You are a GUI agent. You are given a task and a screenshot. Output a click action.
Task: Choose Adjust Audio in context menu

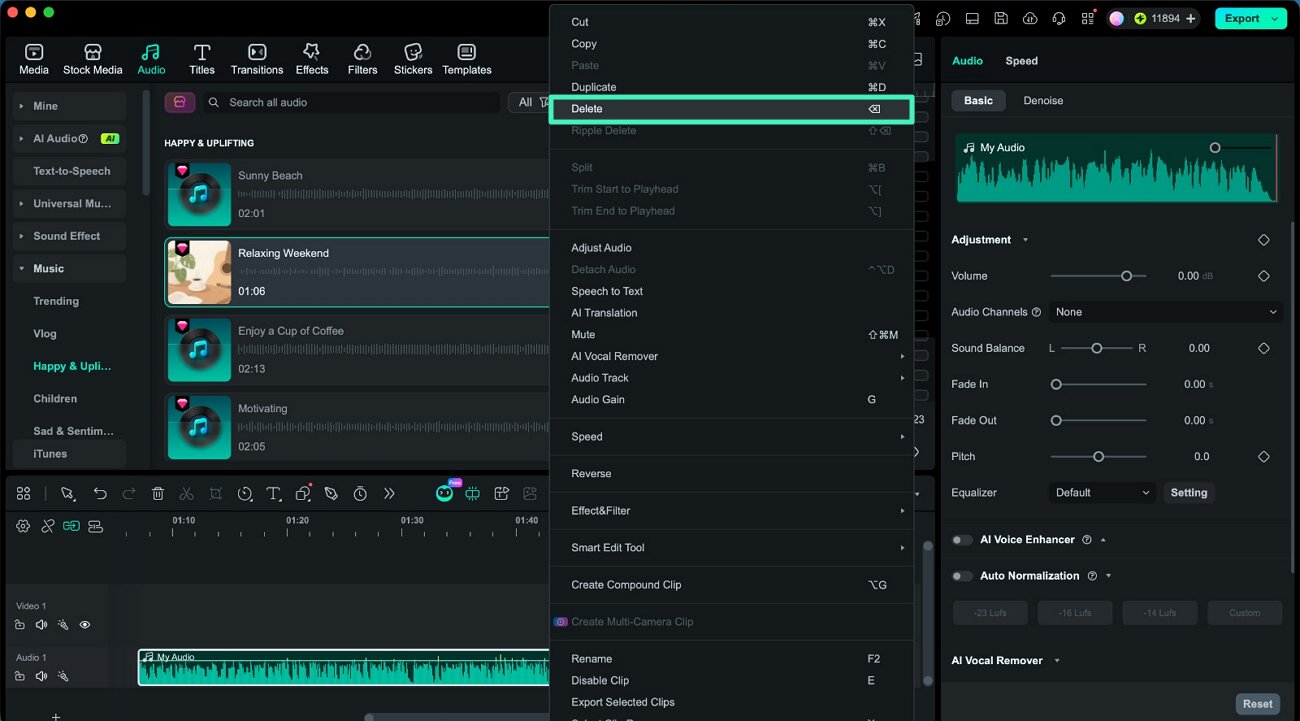click(x=731, y=248)
